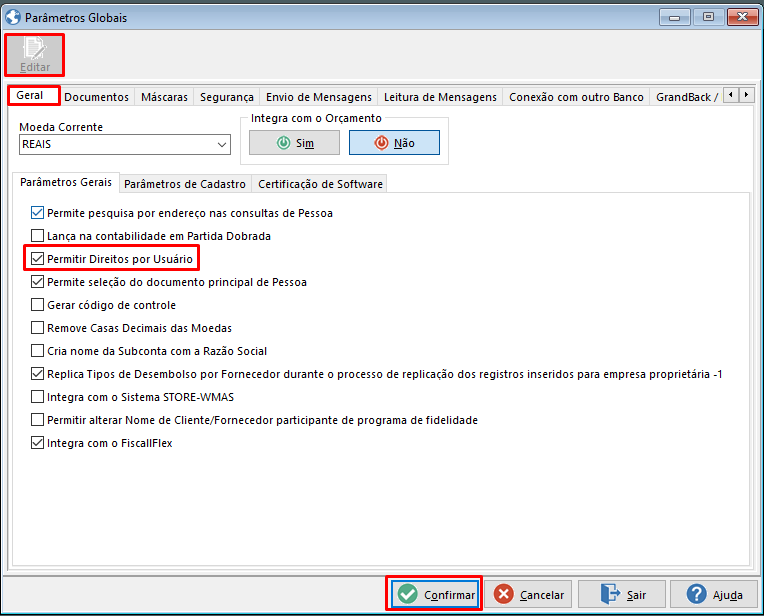Uncheck Permite seleção do documento principal
Screen dimensions: 764x616
(37, 282)
